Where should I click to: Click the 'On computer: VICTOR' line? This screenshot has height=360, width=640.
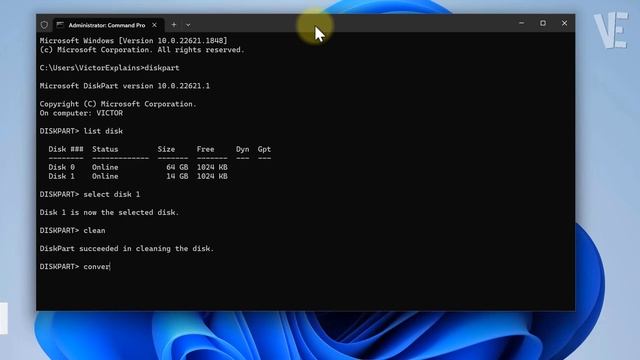tap(81, 113)
